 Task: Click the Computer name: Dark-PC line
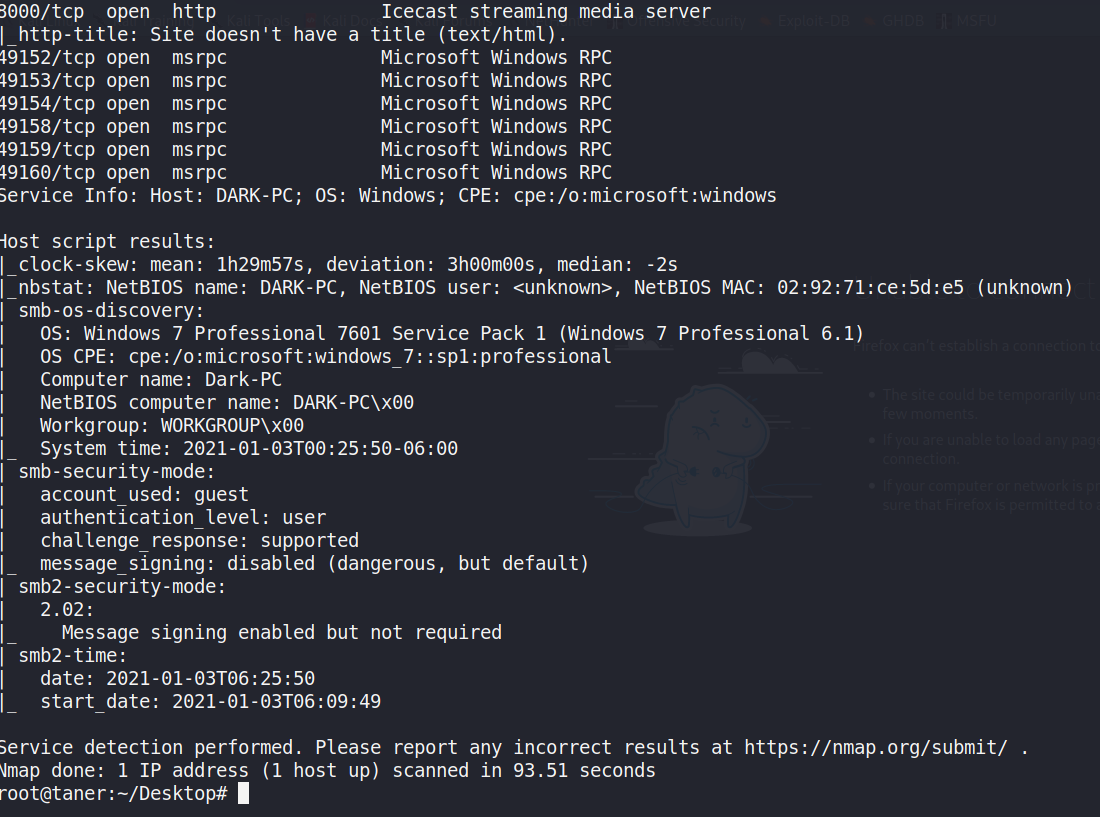click(161, 379)
